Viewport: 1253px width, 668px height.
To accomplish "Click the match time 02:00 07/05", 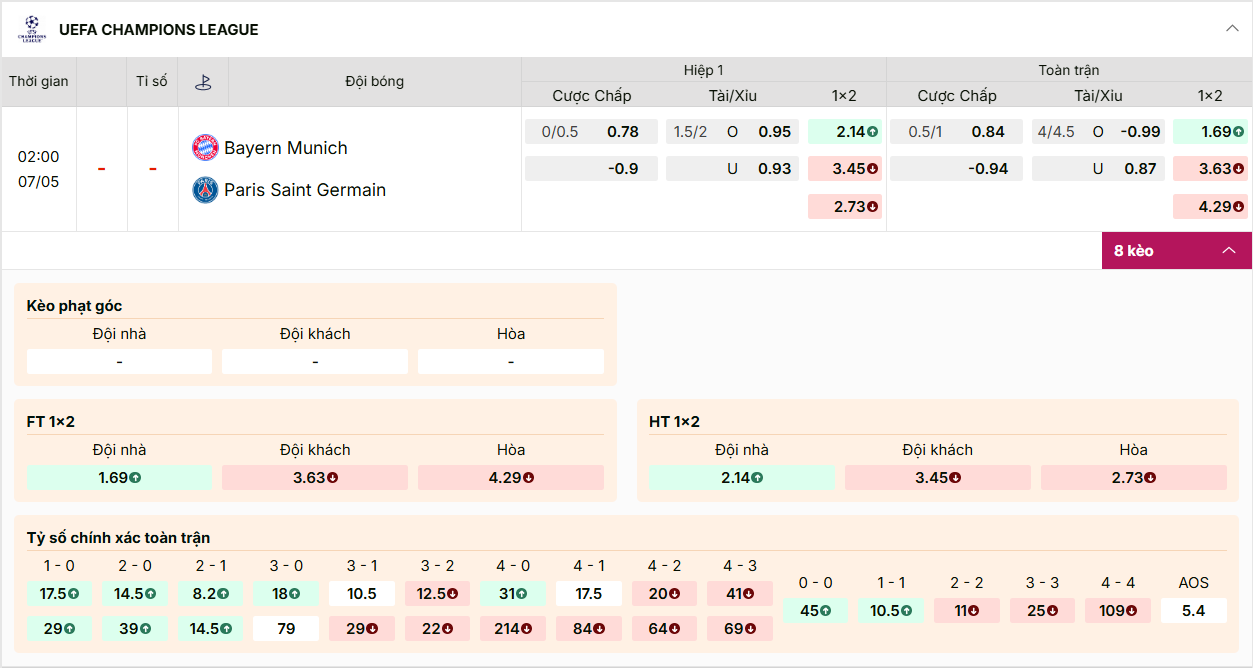I will [x=39, y=169].
